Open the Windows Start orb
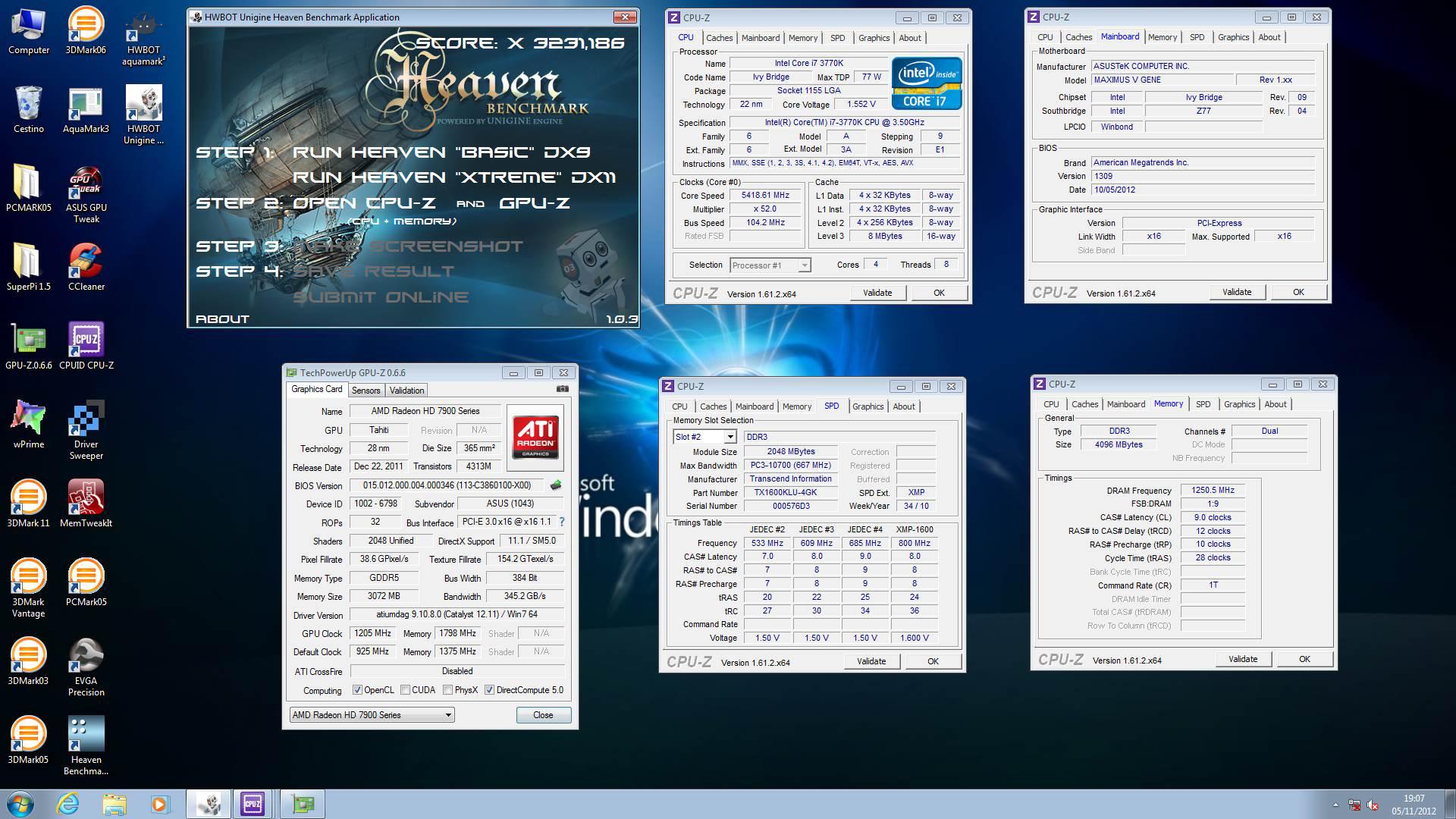This screenshot has width=1456, height=819. tap(20, 804)
